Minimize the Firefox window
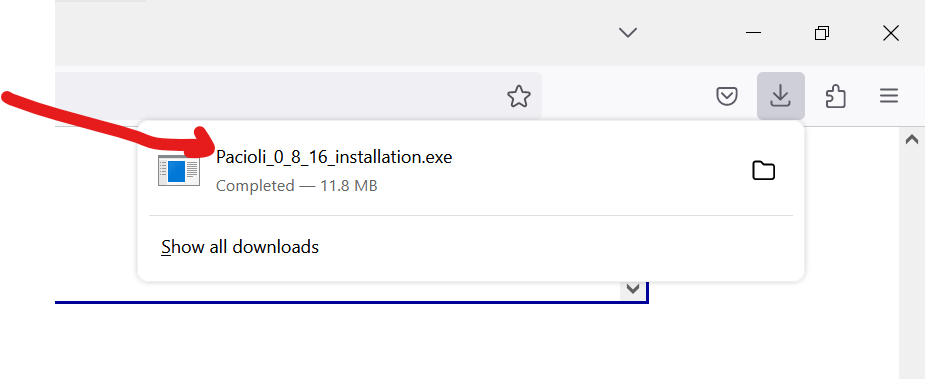 pos(753,32)
